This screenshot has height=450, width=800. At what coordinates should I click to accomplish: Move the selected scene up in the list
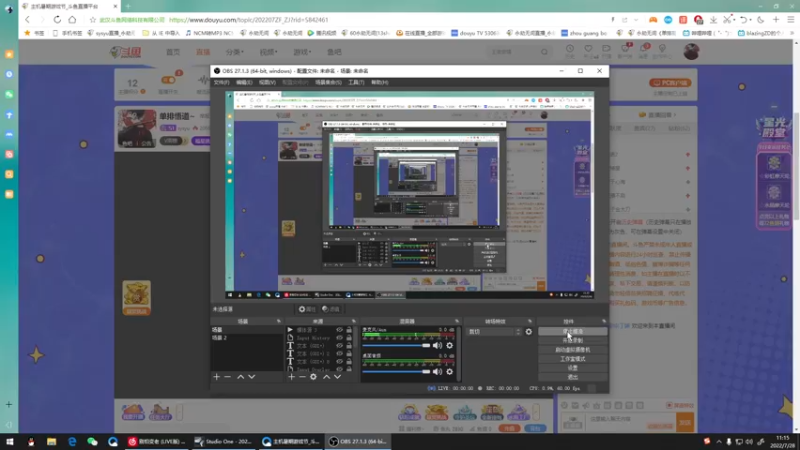coord(240,377)
